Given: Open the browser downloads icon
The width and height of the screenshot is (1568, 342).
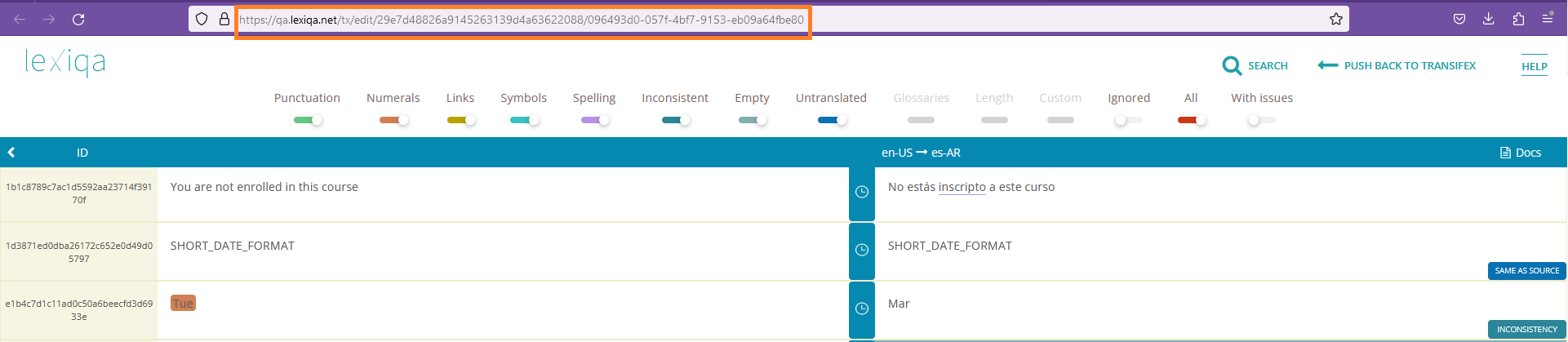Looking at the screenshot, I should click(x=1488, y=19).
